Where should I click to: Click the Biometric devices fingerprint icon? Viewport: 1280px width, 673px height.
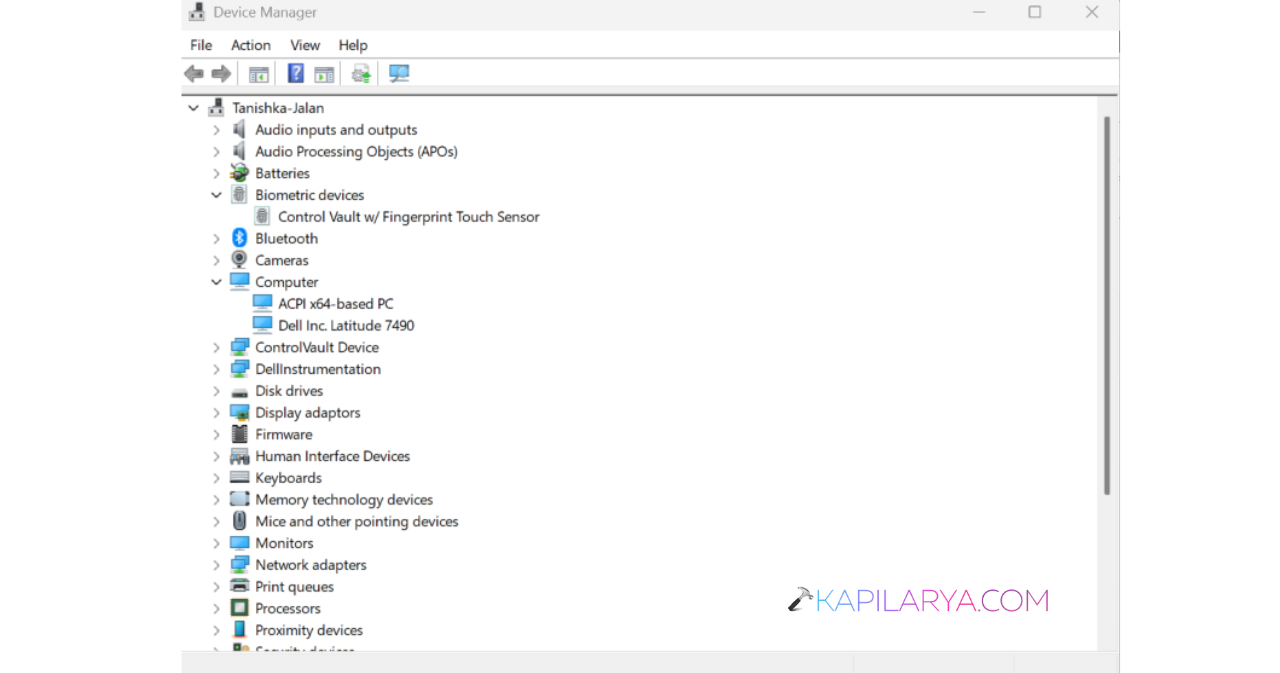click(239, 194)
